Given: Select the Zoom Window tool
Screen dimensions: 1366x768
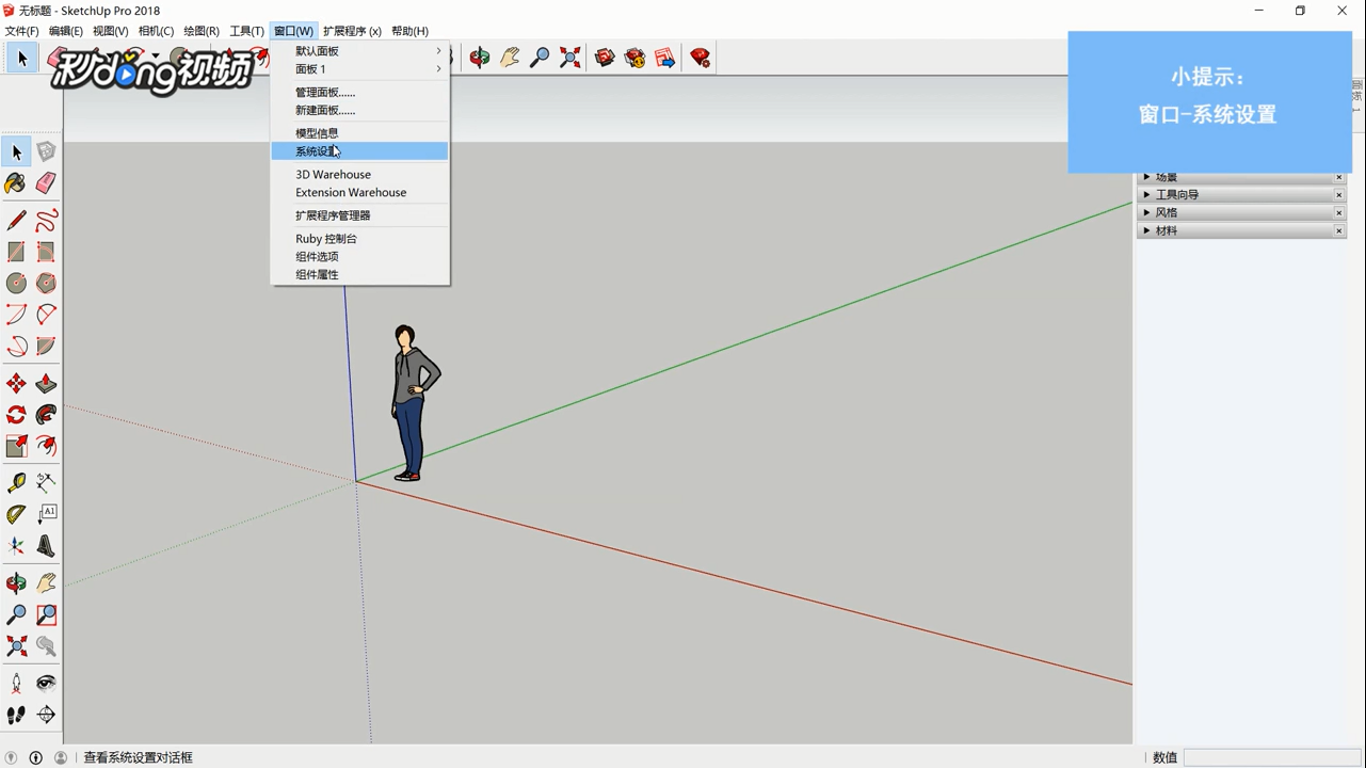Looking at the screenshot, I should 46,615.
